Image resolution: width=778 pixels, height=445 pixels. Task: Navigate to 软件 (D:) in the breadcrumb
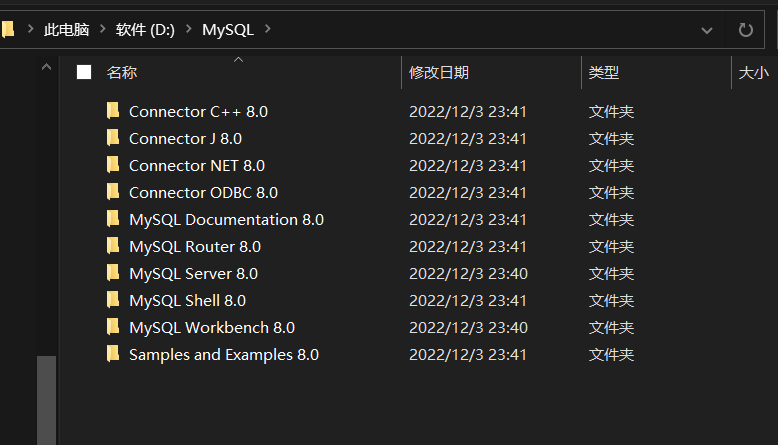tap(145, 30)
